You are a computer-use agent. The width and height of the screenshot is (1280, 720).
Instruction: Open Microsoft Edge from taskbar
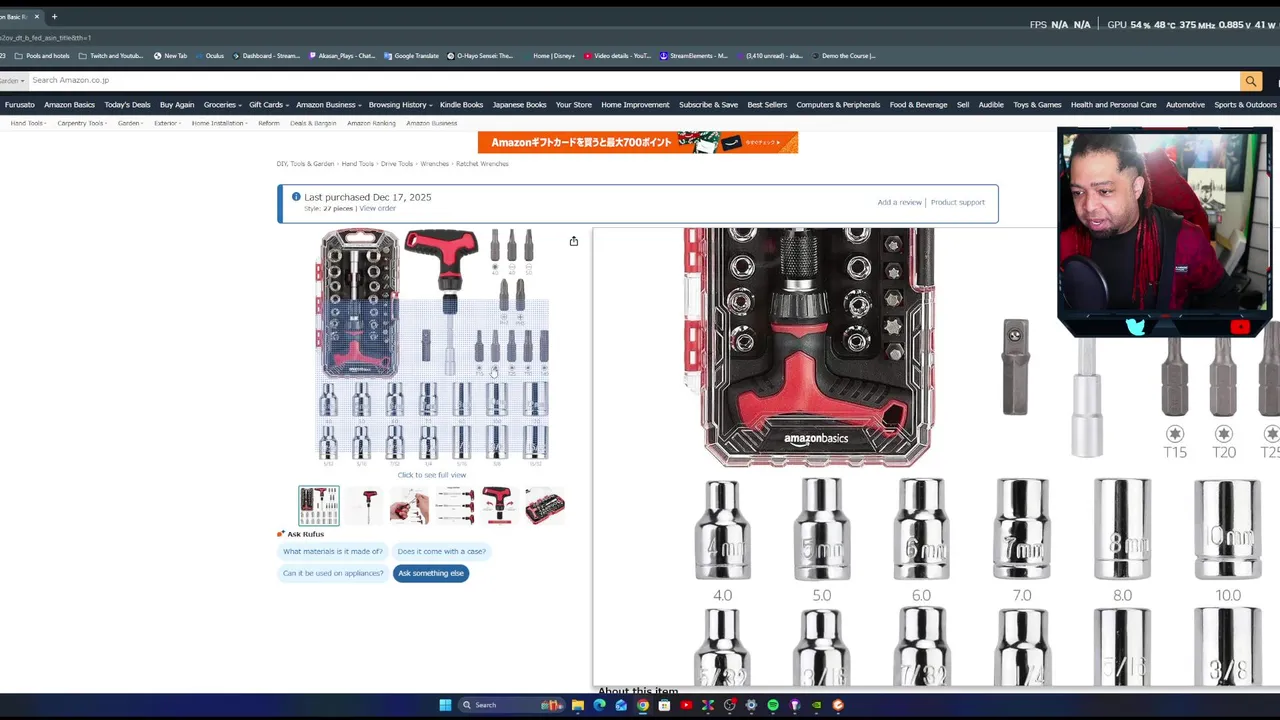pos(599,705)
